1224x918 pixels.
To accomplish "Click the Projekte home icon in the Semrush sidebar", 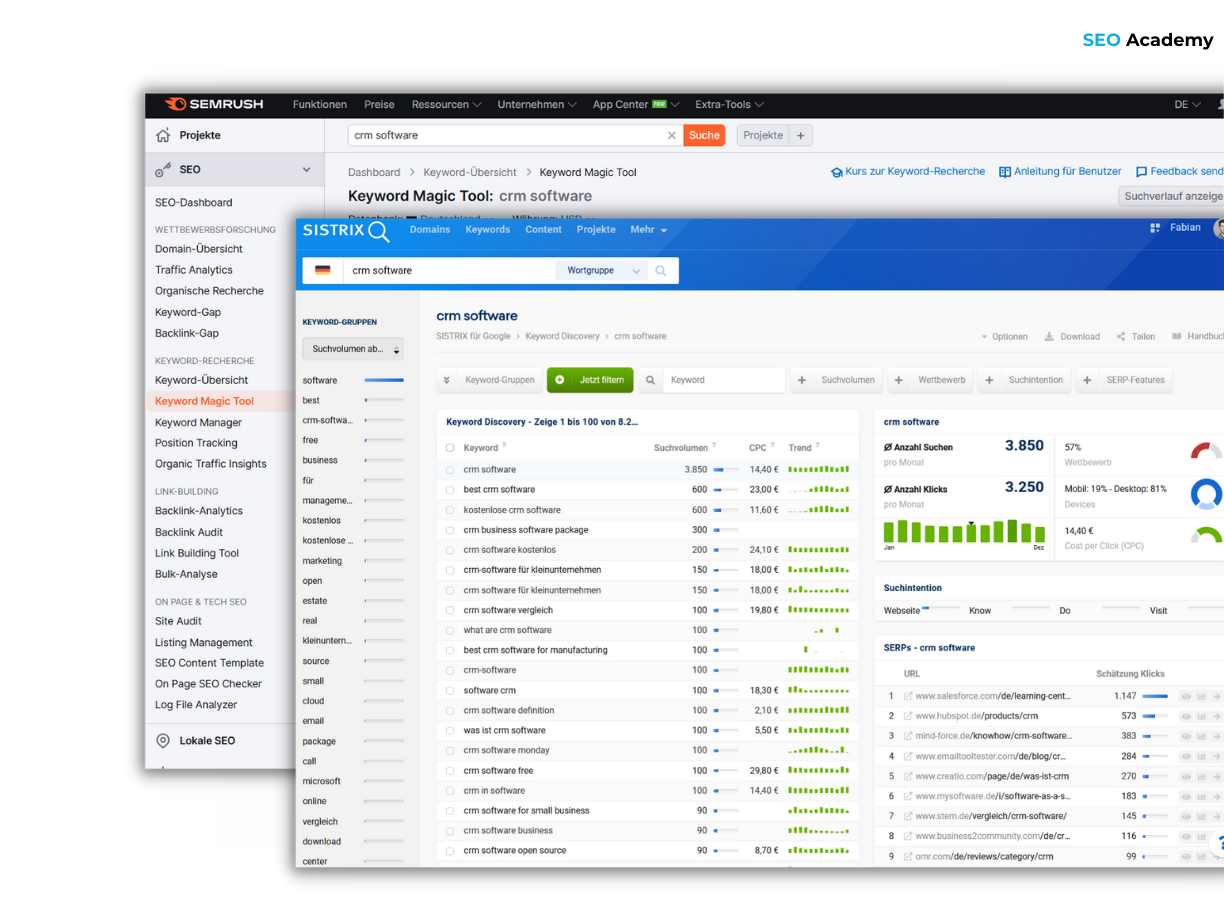I will 163,135.
